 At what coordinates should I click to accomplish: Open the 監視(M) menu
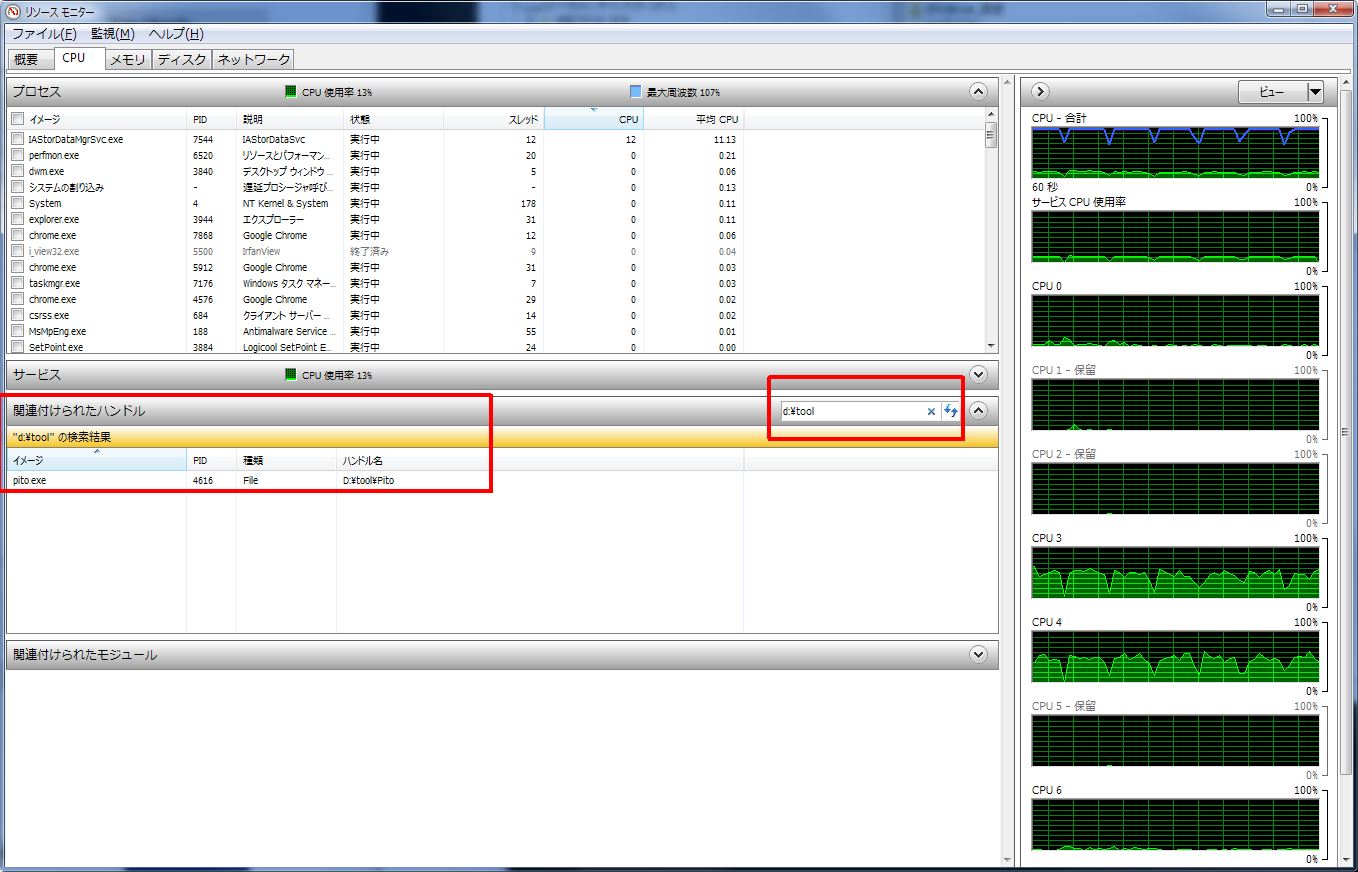(x=112, y=34)
